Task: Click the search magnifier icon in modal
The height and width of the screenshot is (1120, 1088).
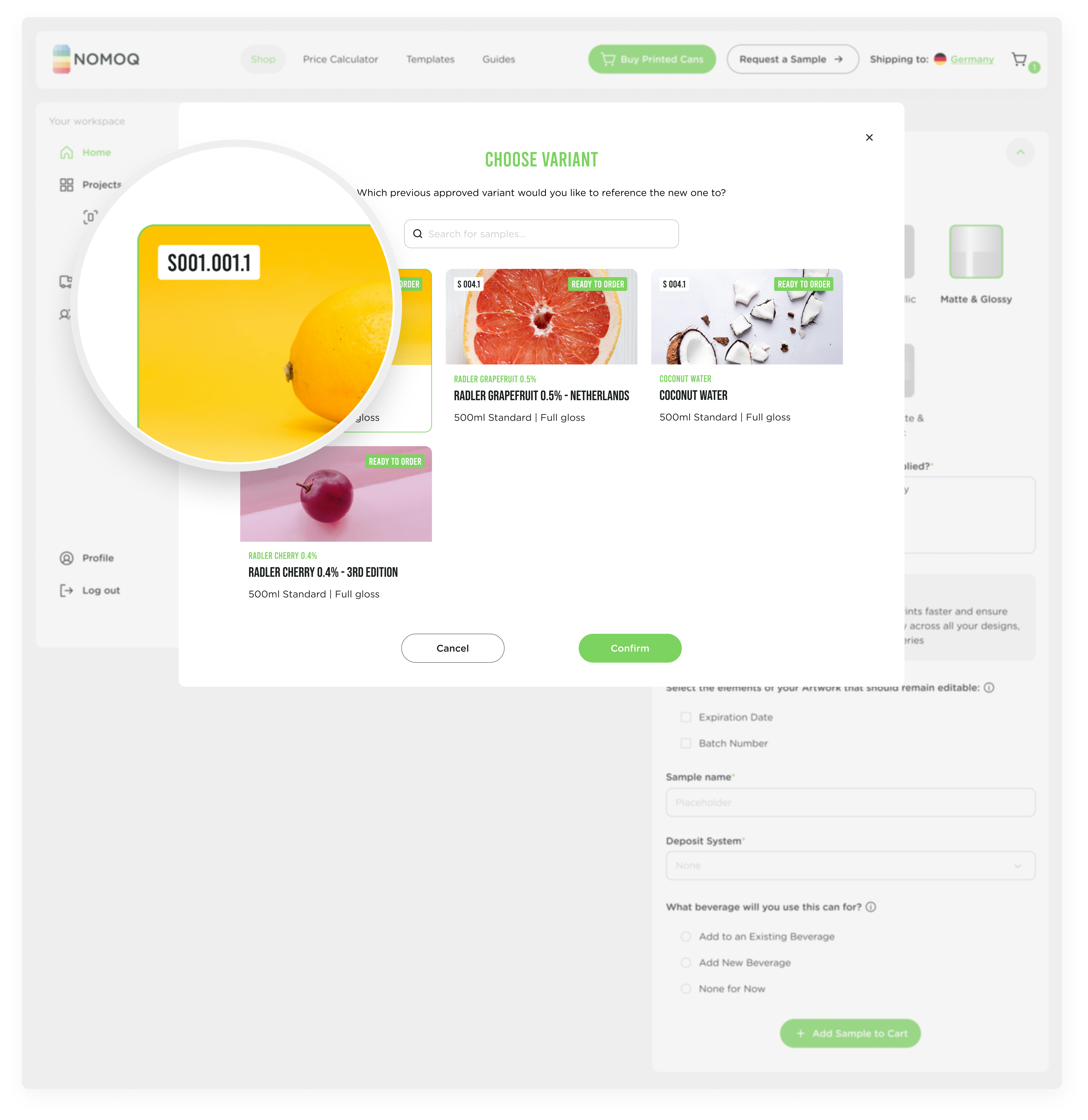Action: point(418,233)
